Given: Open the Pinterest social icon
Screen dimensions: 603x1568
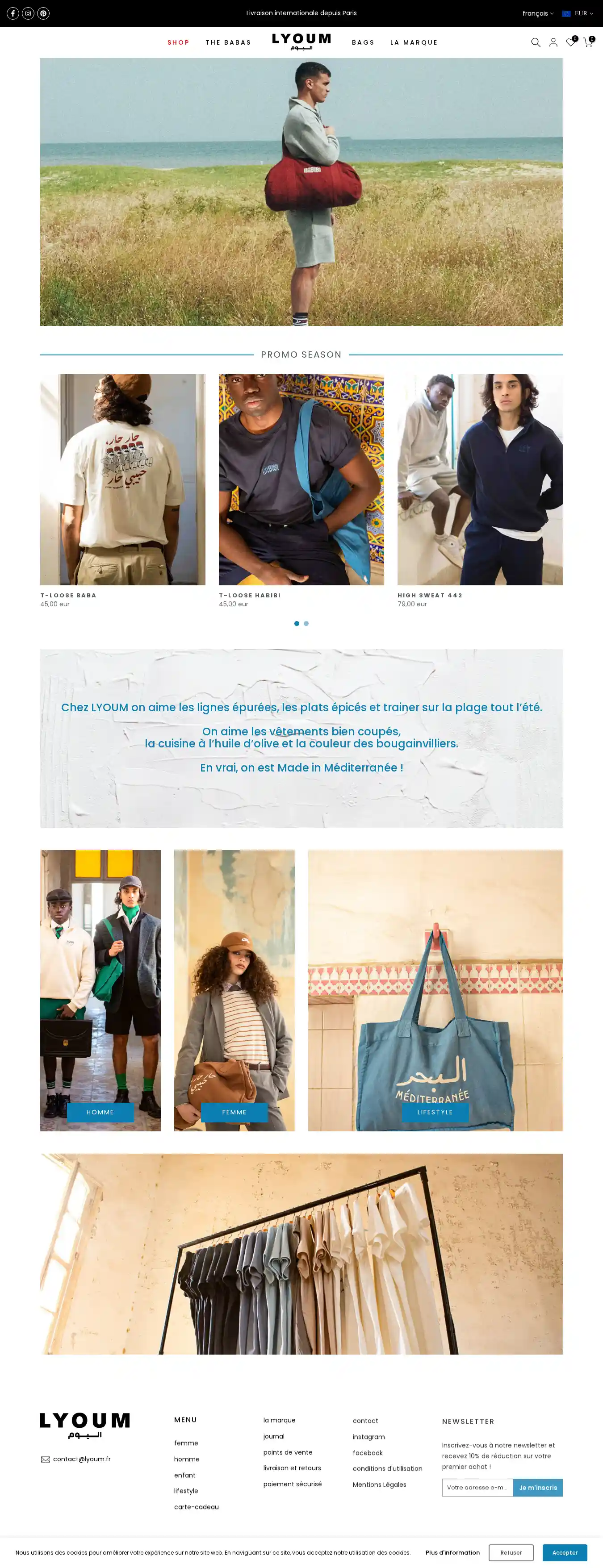Looking at the screenshot, I should click(43, 13).
